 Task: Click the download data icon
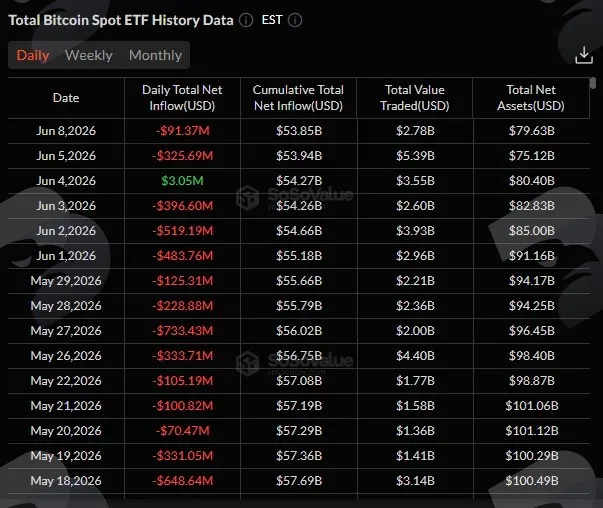coord(584,55)
